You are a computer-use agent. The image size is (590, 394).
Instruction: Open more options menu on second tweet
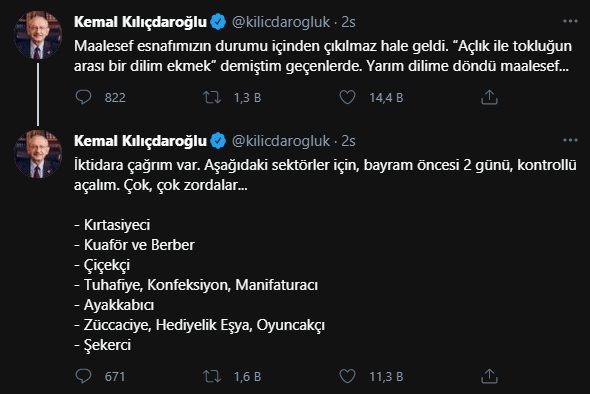pos(570,140)
